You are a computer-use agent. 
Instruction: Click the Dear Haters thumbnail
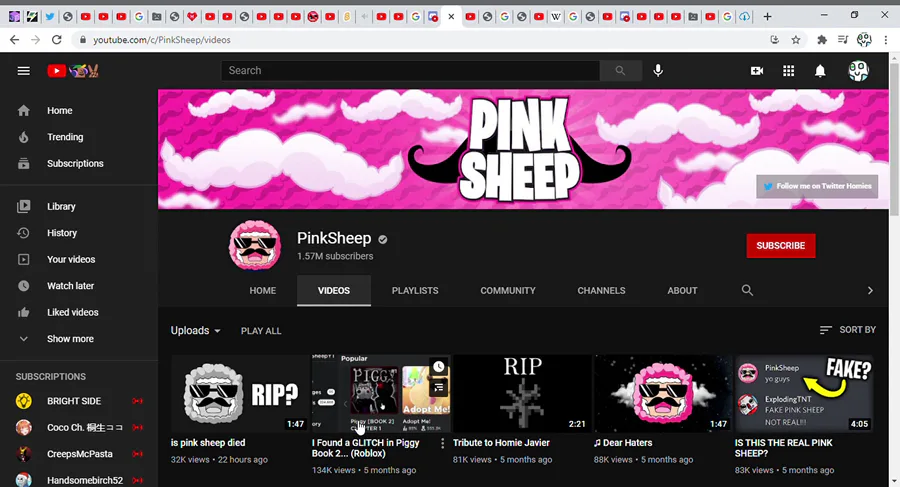coord(663,393)
